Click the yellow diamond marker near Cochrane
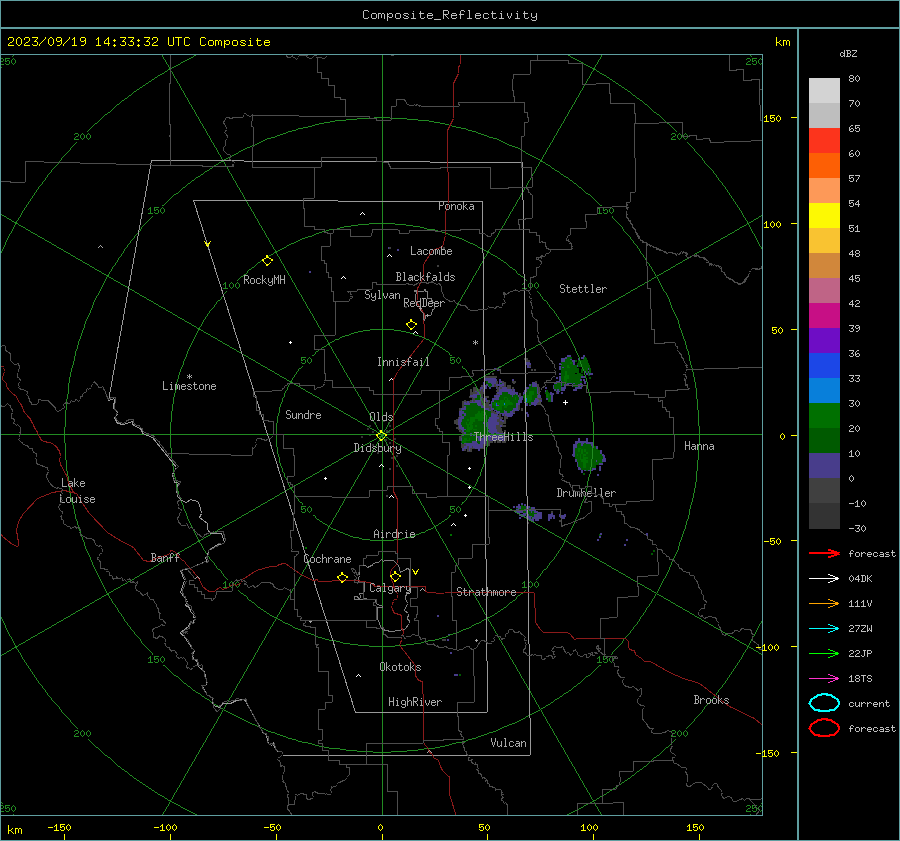900x841 pixels. click(x=342, y=577)
